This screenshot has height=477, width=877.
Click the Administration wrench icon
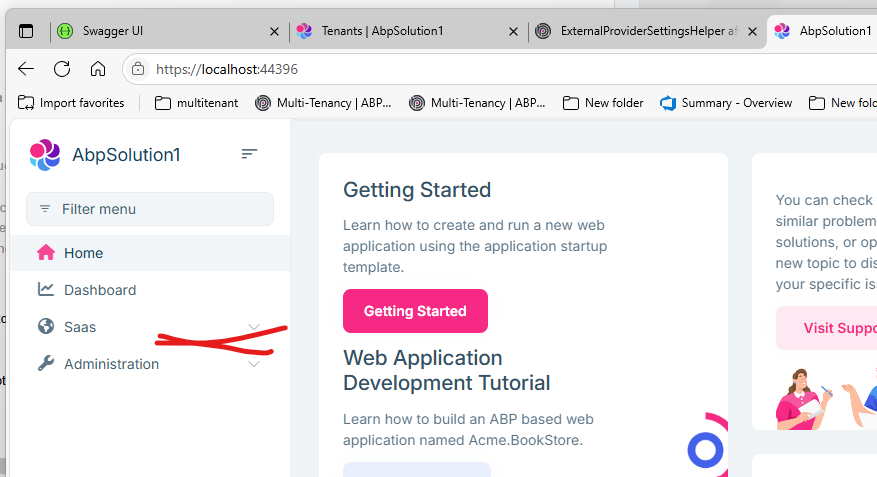(46, 363)
